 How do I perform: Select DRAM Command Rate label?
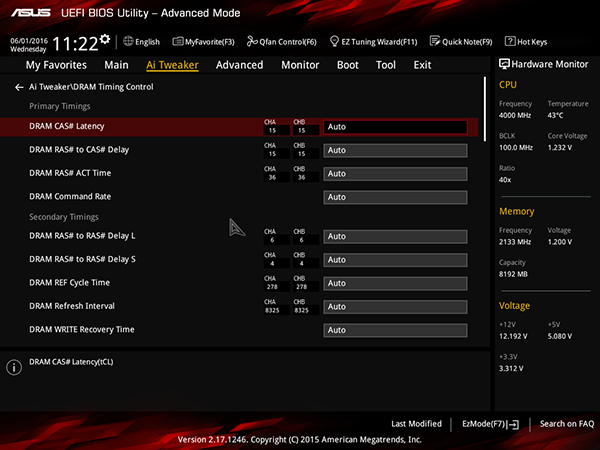pos(70,197)
